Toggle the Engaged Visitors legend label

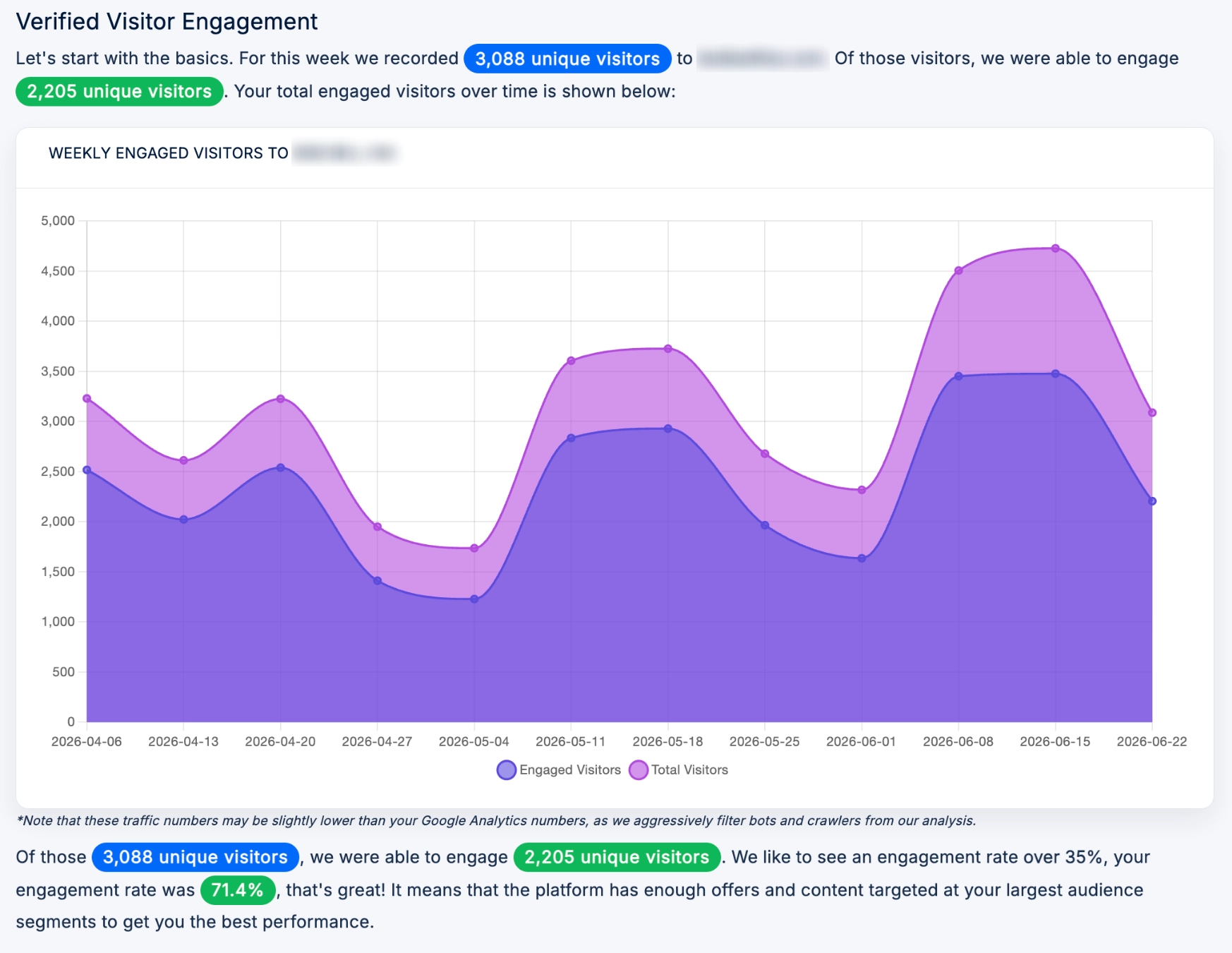click(570, 769)
